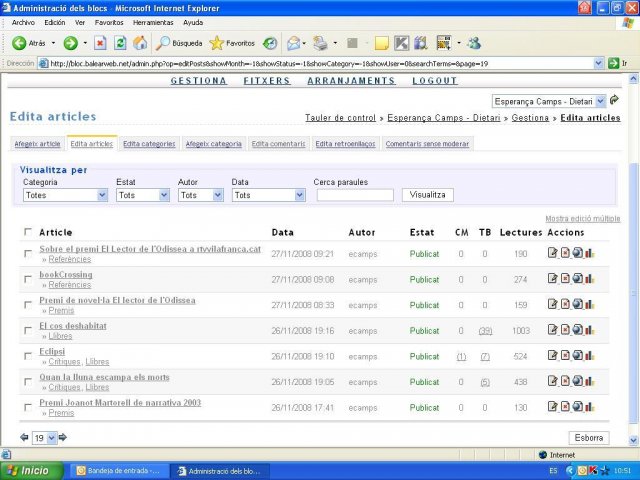Toggle the select-all checkbox in Article header

point(28,232)
